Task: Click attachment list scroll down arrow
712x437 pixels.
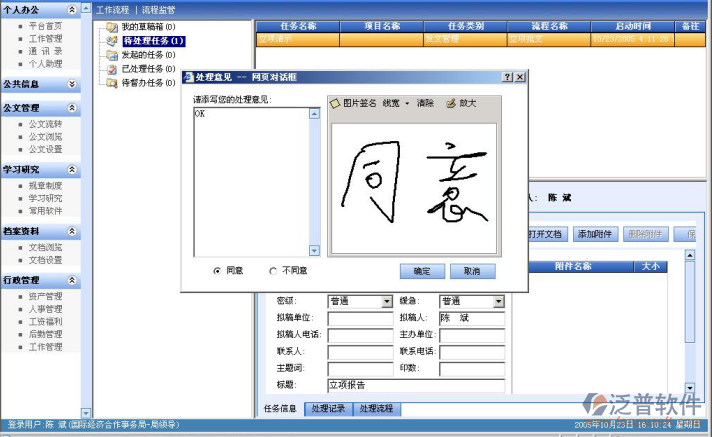Action: point(690,388)
